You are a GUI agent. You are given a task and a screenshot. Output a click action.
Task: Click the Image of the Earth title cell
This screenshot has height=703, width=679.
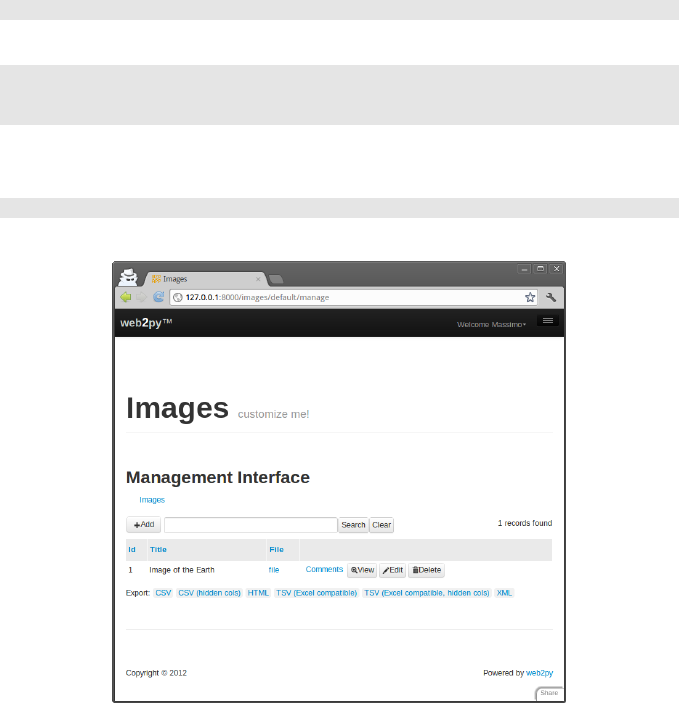click(182, 570)
